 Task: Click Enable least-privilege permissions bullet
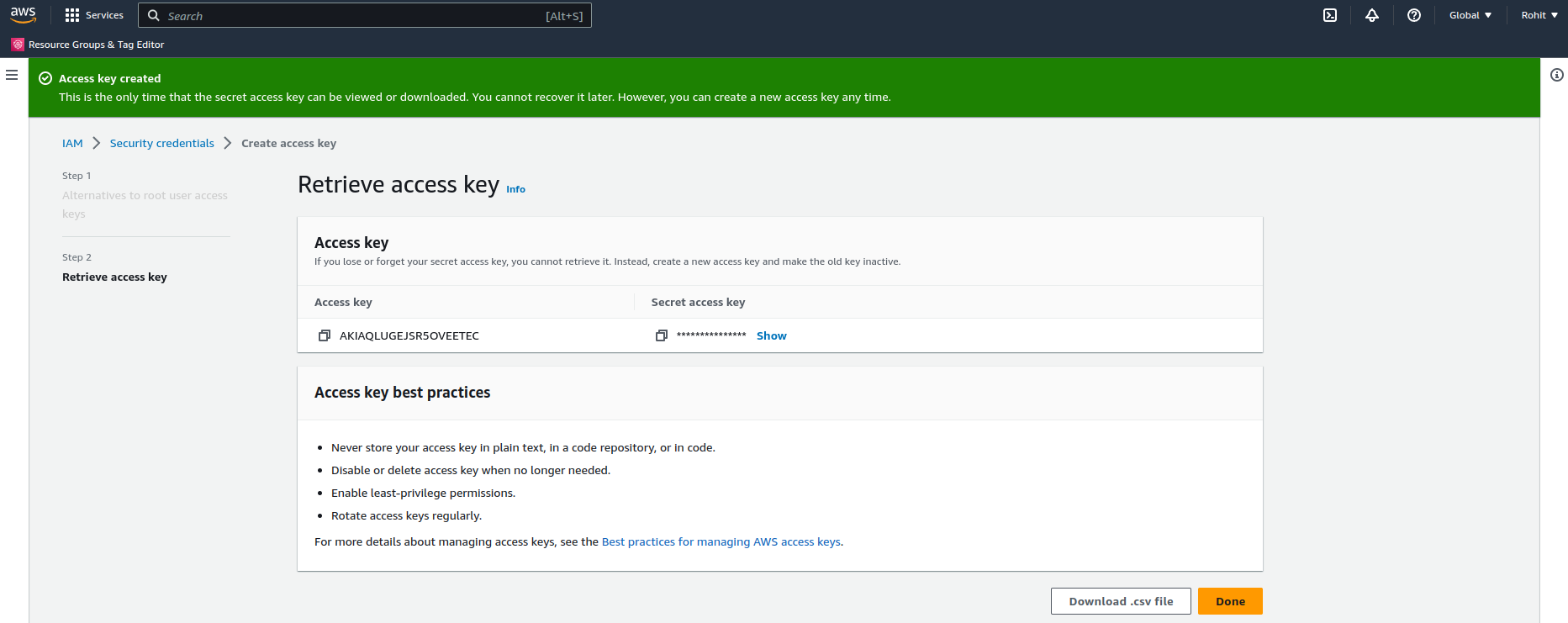(x=423, y=493)
